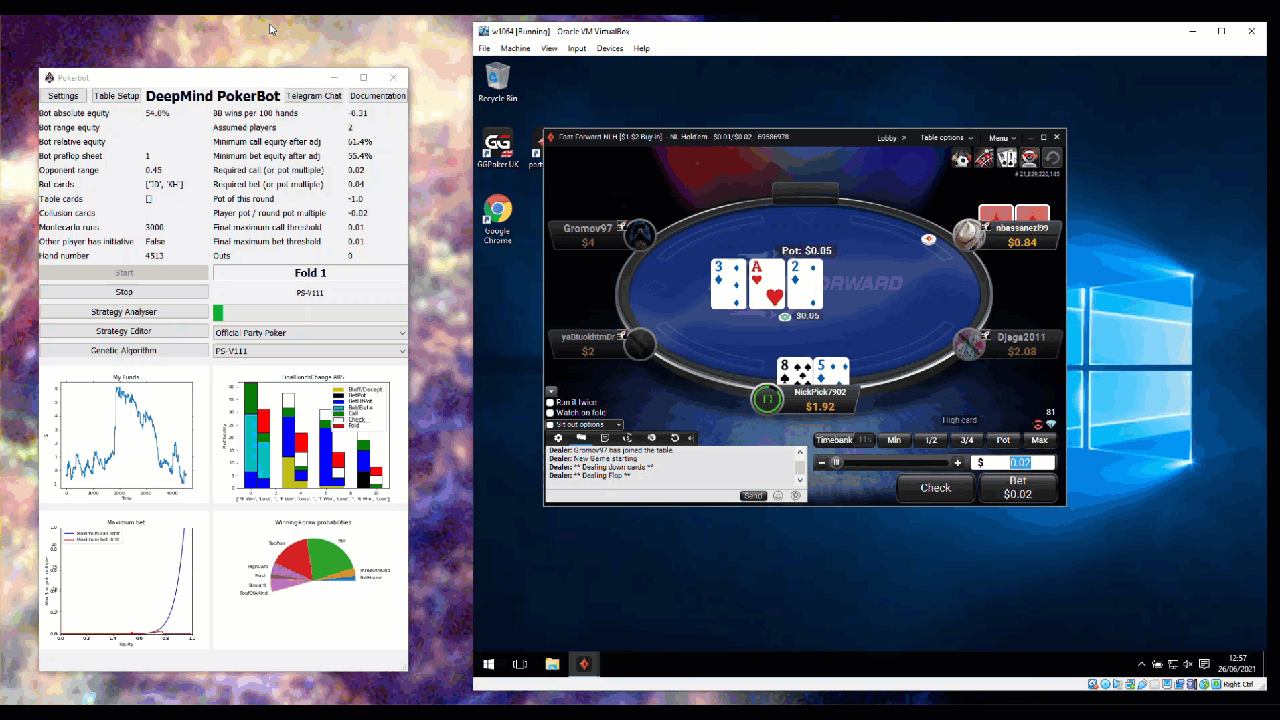Expand the Sit out options dropdown arrow

point(618,425)
